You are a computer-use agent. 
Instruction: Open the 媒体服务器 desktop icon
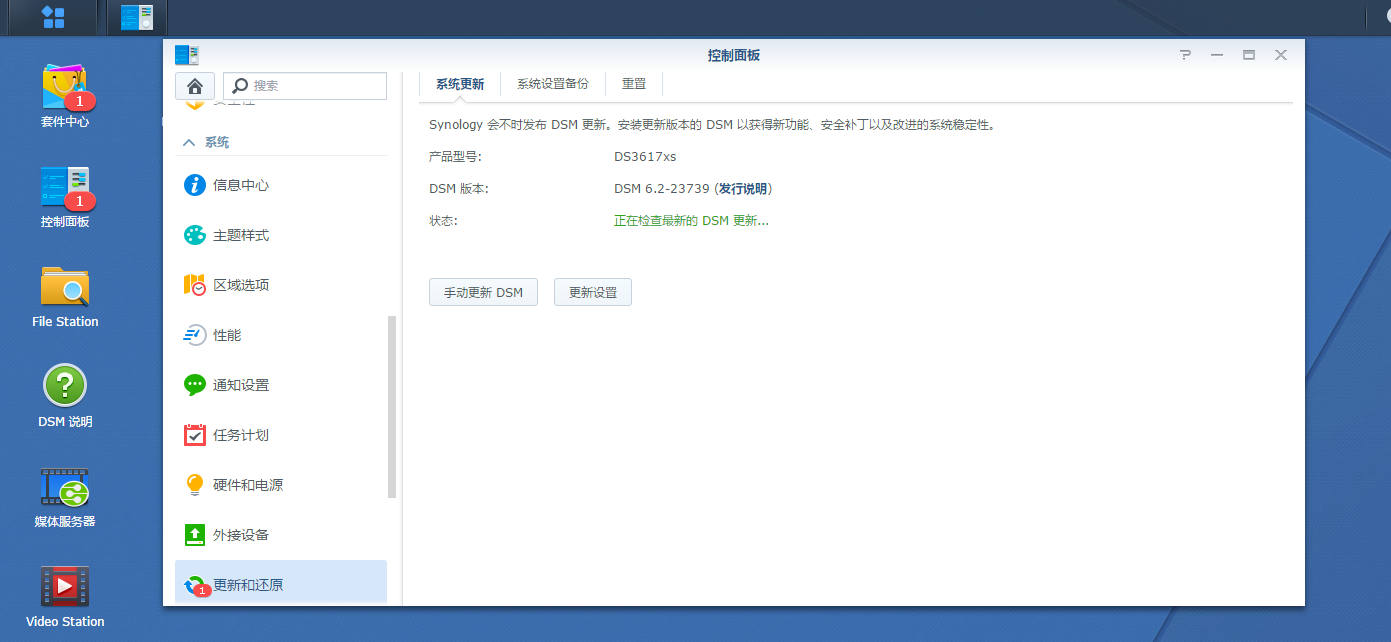65,497
